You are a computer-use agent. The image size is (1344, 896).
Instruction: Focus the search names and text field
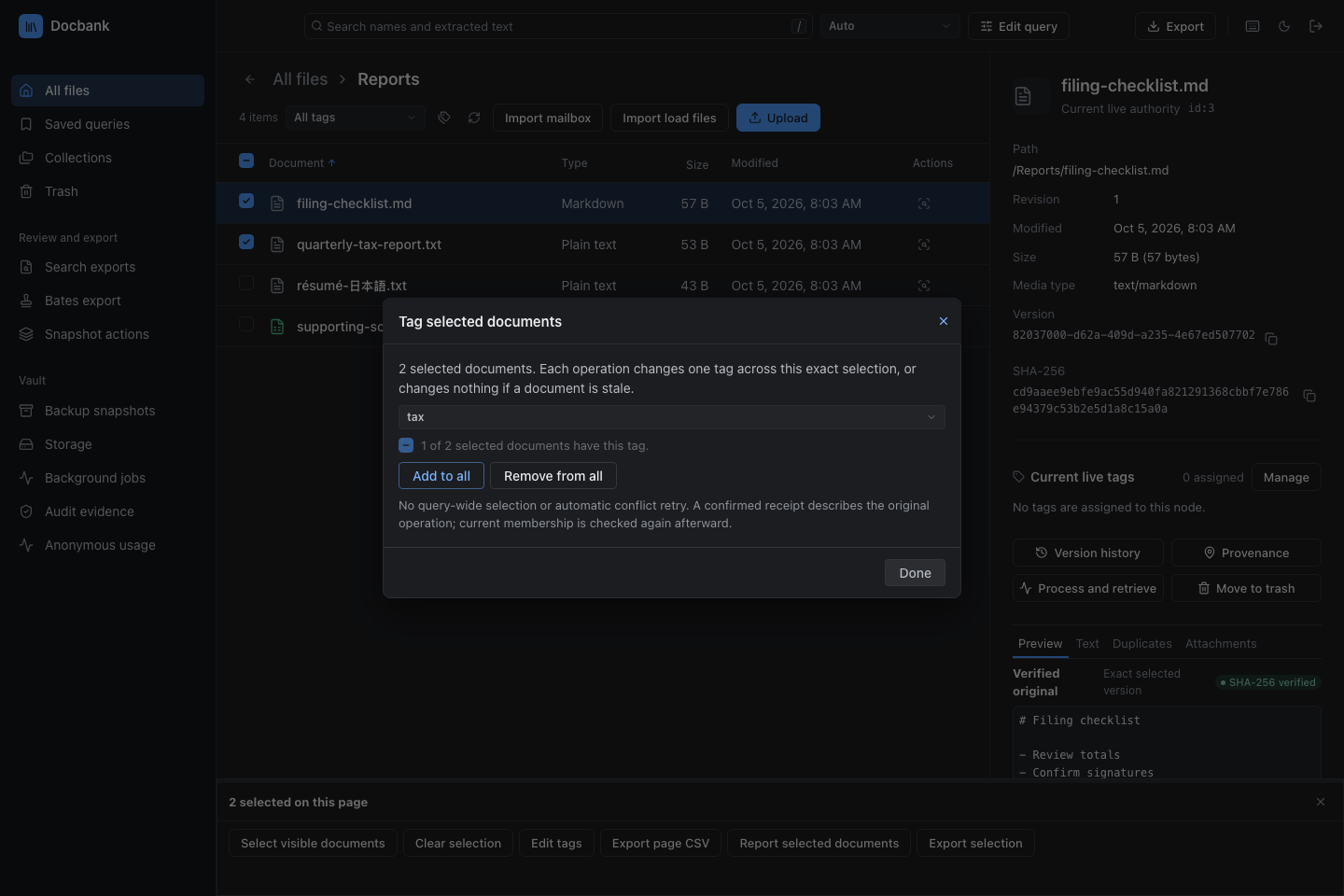pyautogui.click(x=558, y=26)
